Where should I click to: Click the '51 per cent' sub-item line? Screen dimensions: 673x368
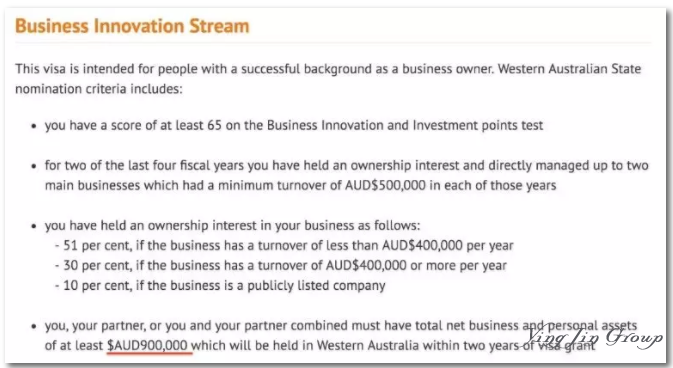coord(284,246)
